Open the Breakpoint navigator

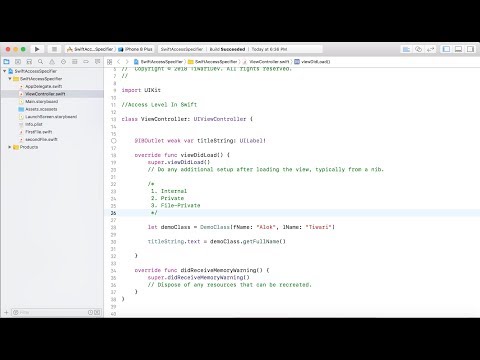click(x=86, y=62)
